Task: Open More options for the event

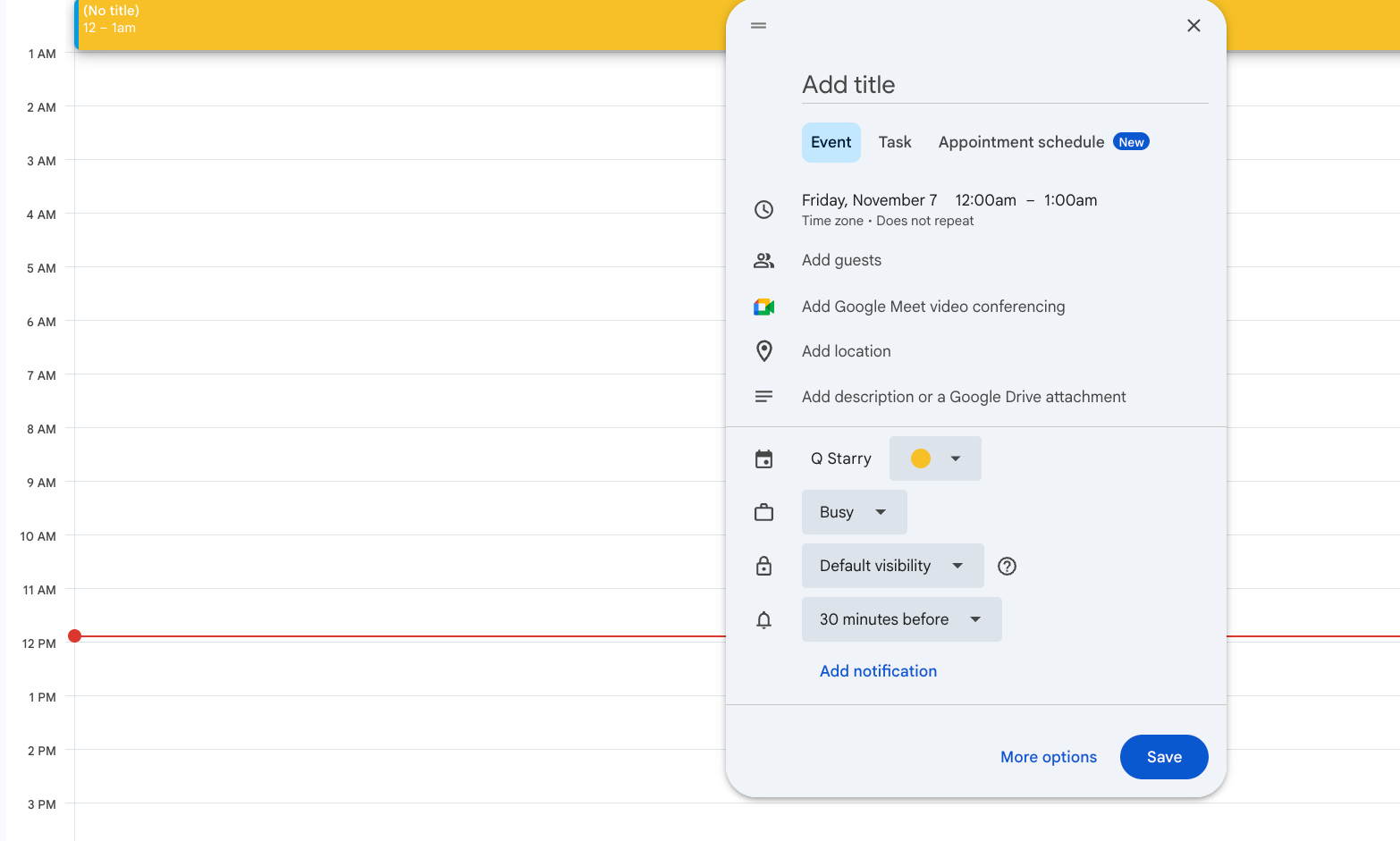Action: pyautogui.click(x=1048, y=757)
